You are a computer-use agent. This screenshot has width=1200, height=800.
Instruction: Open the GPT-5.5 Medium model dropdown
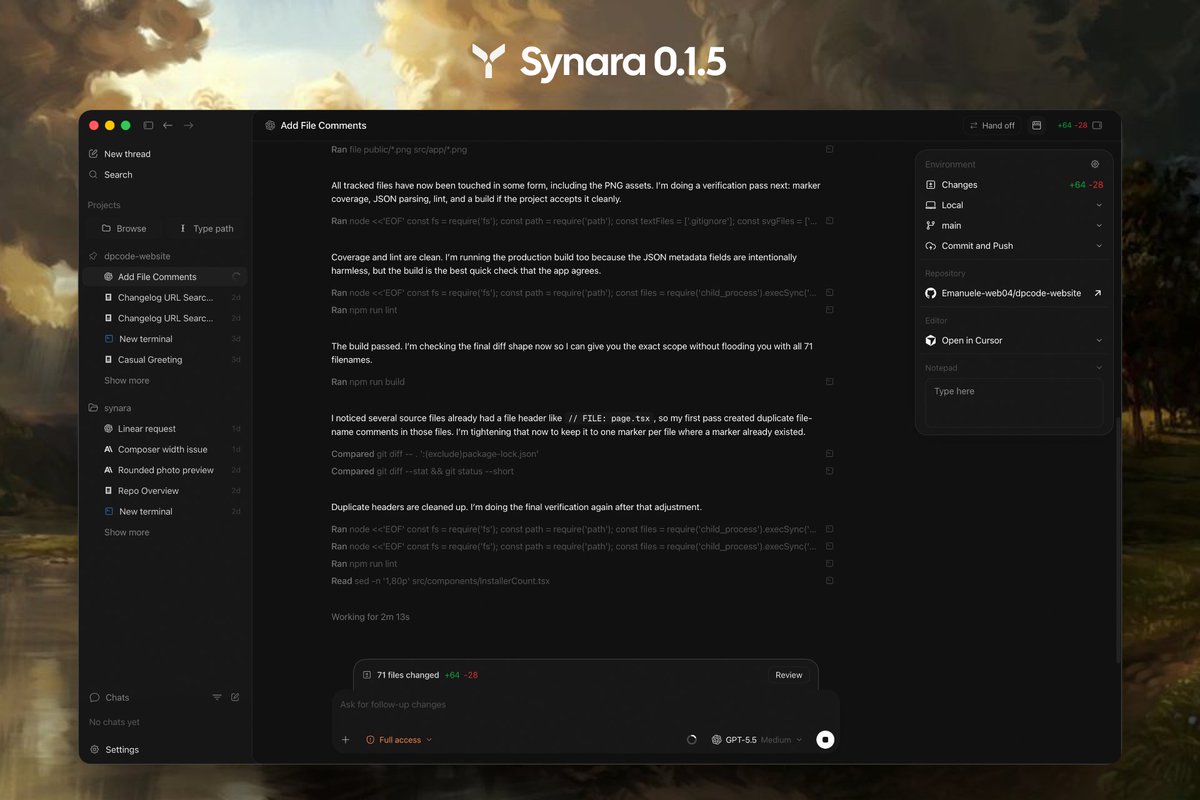coord(757,740)
